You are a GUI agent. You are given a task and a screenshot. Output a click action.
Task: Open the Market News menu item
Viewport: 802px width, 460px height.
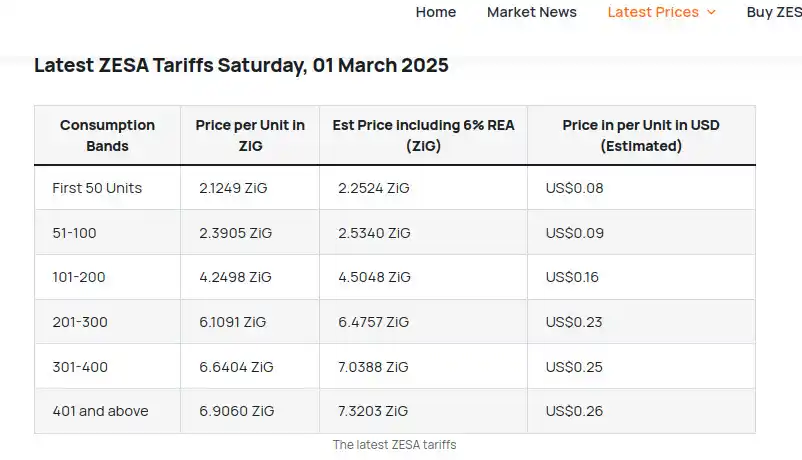click(531, 12)
